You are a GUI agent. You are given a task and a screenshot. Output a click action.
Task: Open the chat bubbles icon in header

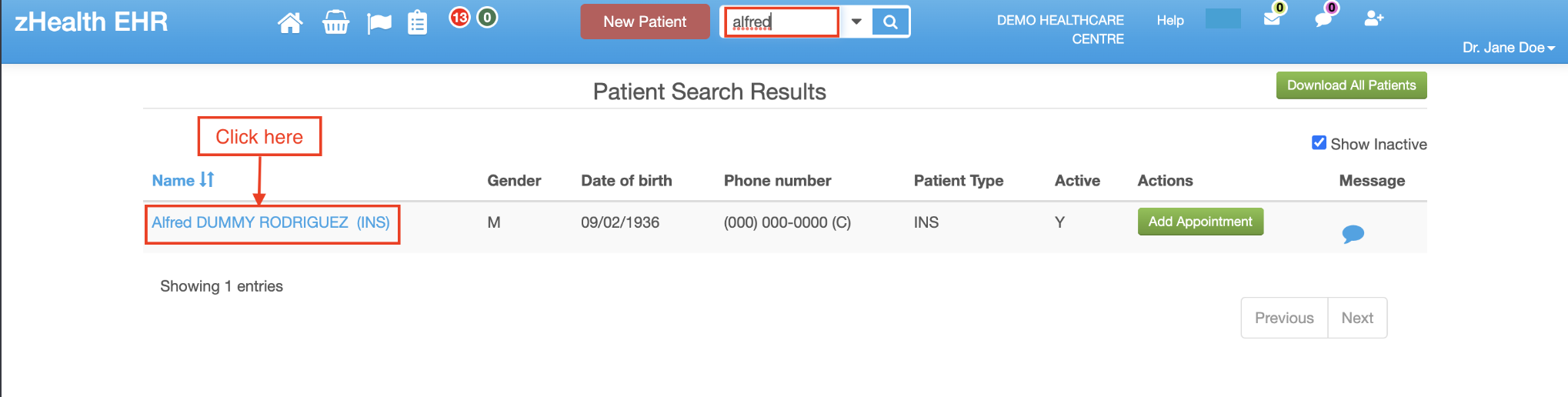point(1323,18)
